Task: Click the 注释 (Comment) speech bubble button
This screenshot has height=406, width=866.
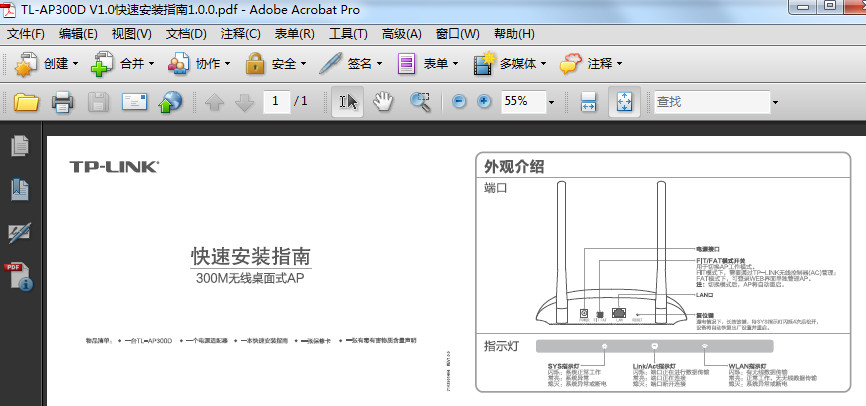Action: [591, 64]
